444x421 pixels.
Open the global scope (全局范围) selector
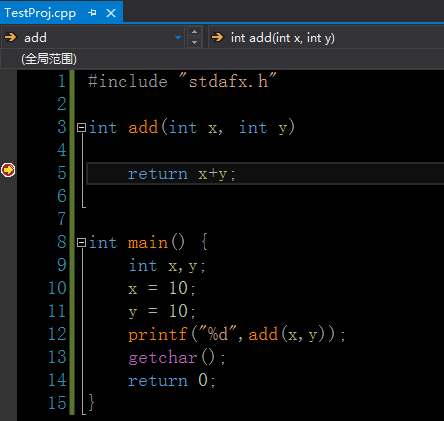coord(222,59)
